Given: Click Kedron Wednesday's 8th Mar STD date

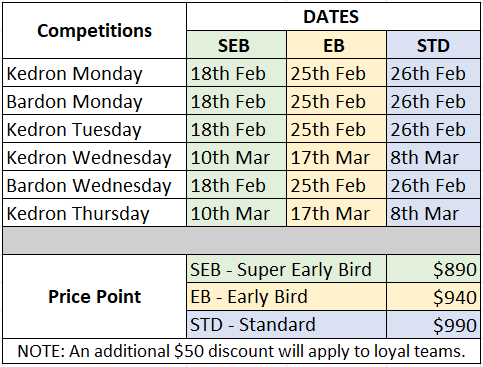Looking at the screenshot, I should click(433, 157).
